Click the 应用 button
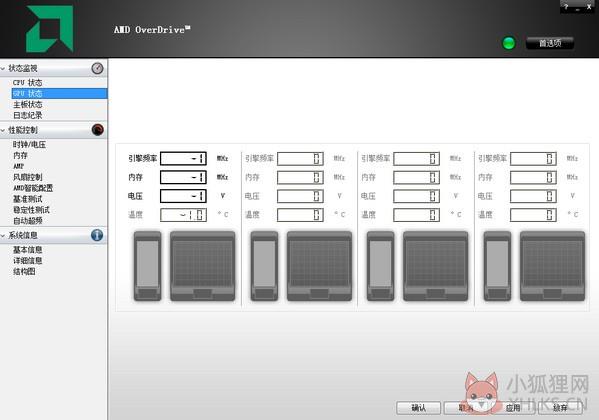This screenshot has height=420, width=599. pyautogui.click(x=513, y=408)
